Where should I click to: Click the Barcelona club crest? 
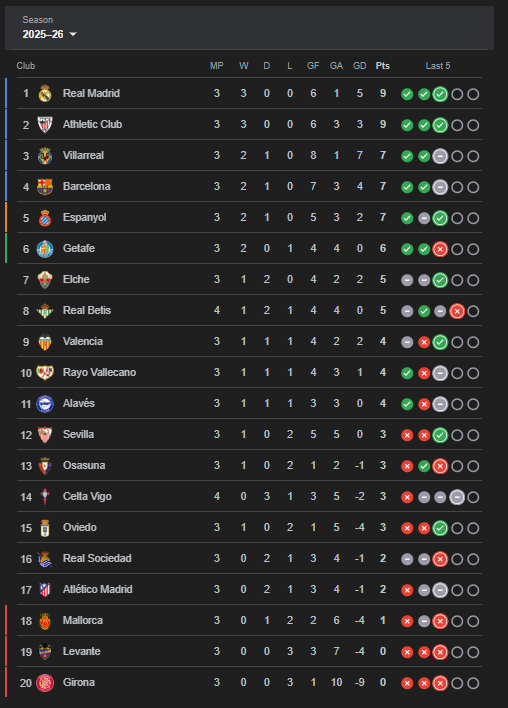45,186
